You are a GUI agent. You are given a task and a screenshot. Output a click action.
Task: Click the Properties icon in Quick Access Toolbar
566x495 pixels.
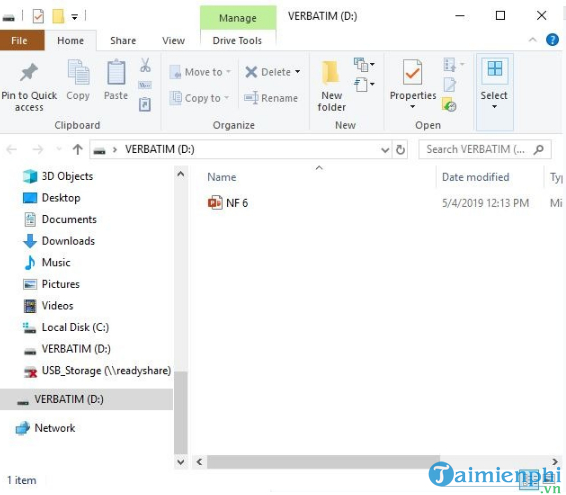38,16
